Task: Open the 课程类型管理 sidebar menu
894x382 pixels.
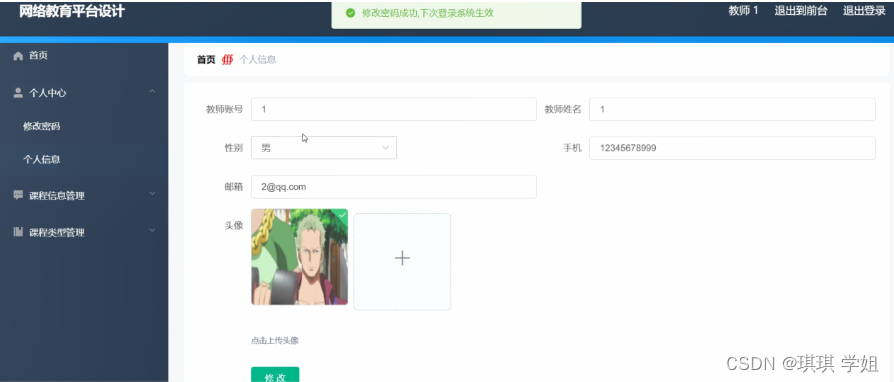Action: click(x=84, y=233)
